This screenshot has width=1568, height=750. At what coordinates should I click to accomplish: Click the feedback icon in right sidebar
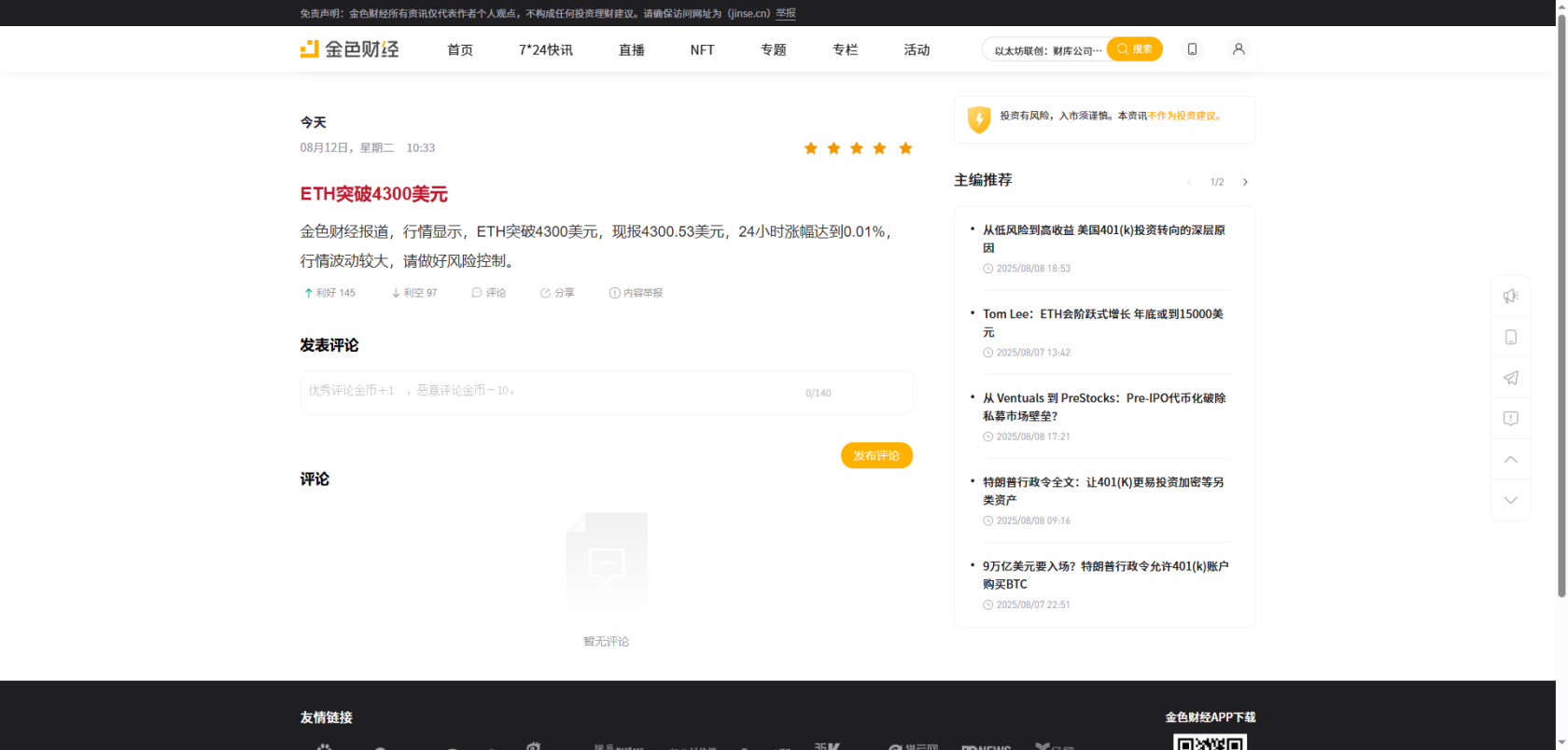pos(1510,419)
